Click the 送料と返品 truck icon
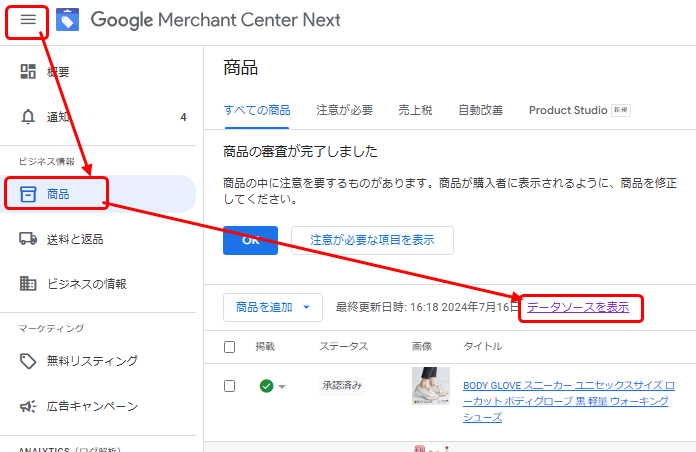The height and width of the screenshot is (452, 696). [x=28, y=239]
